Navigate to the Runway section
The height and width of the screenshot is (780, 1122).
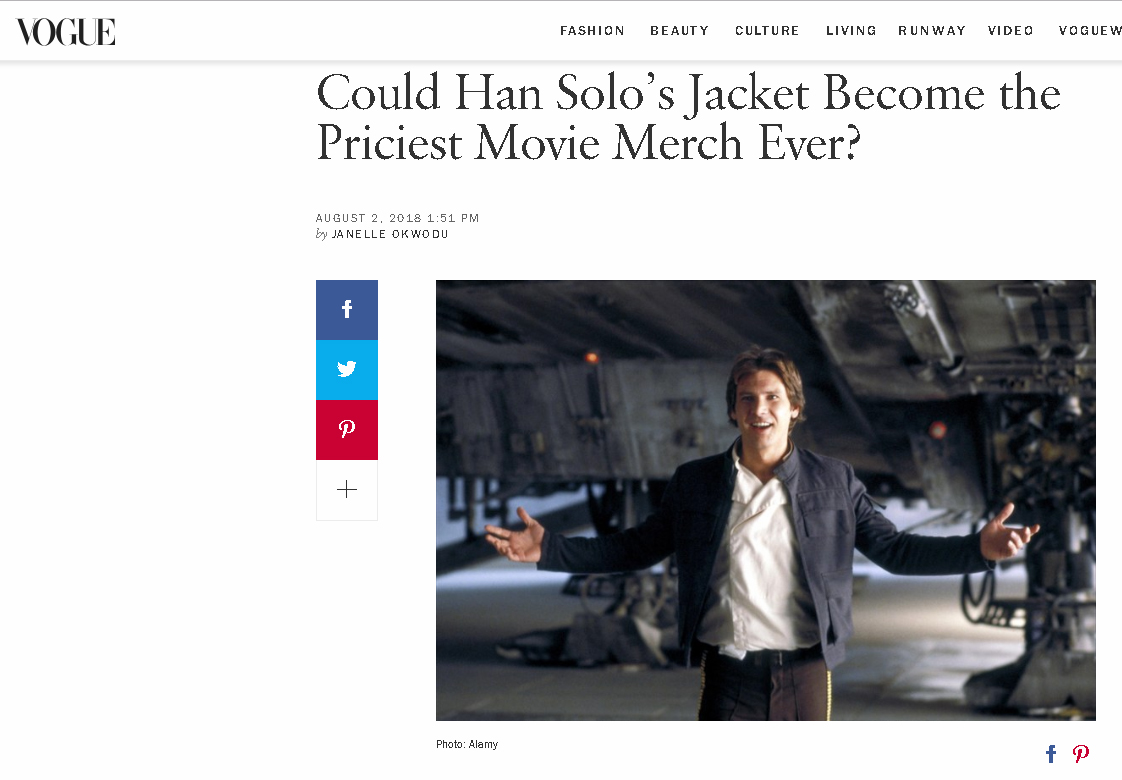[932, 31]
